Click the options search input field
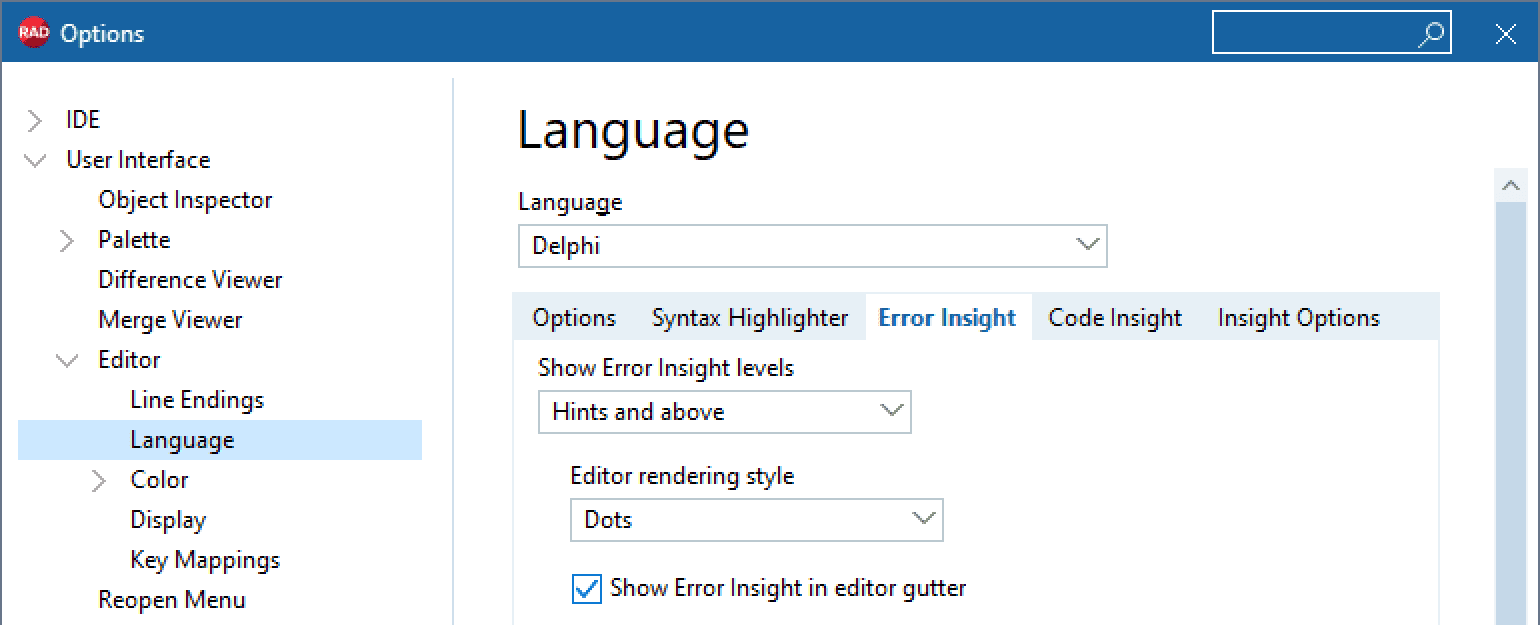1540x625 pixels. (1331, 33)
